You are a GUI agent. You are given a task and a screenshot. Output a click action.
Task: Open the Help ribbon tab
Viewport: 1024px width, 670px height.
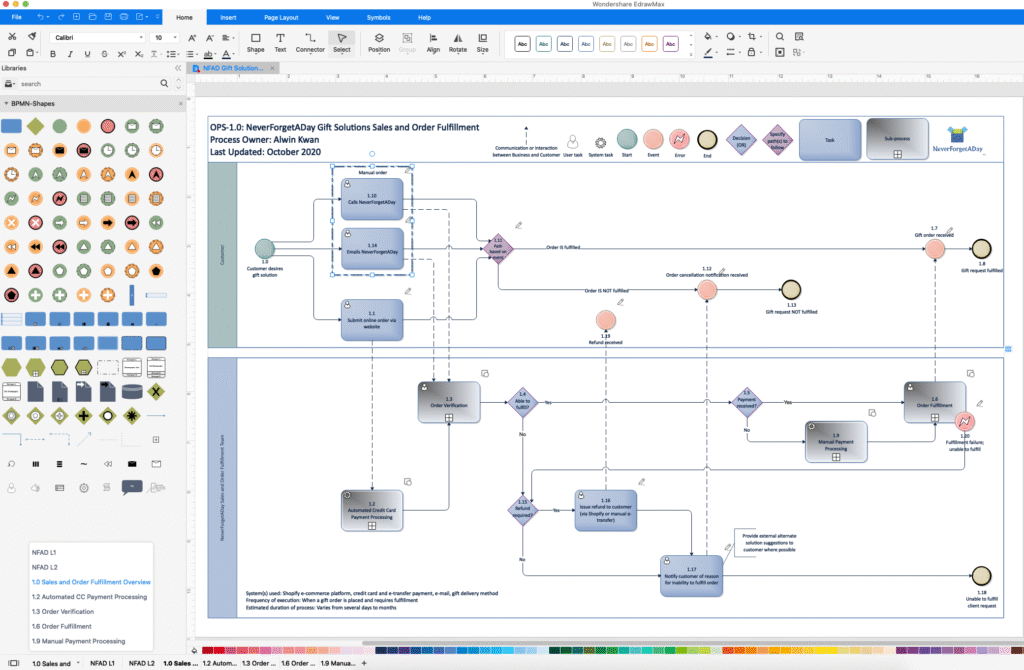[x=424, y=18]
